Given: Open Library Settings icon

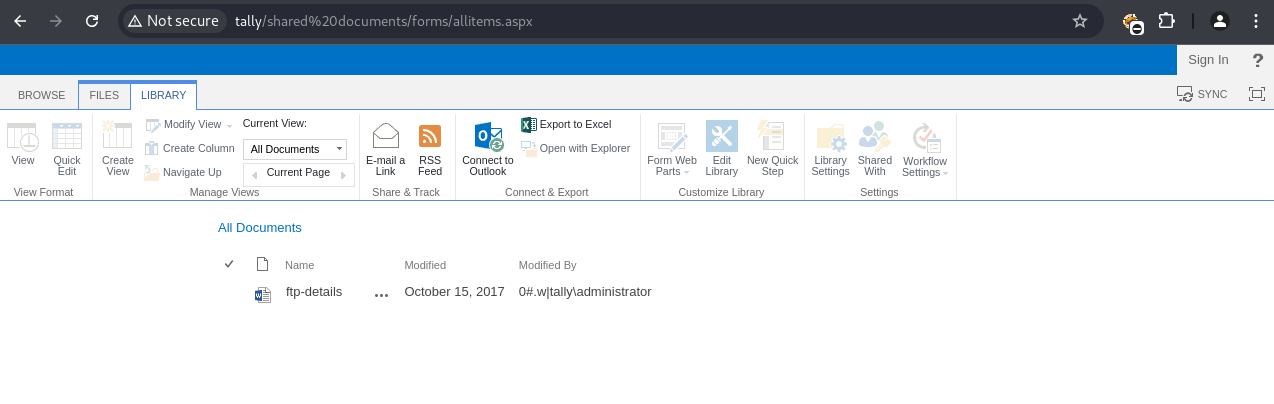Looking at the screenshot, I should click(830, 137).
